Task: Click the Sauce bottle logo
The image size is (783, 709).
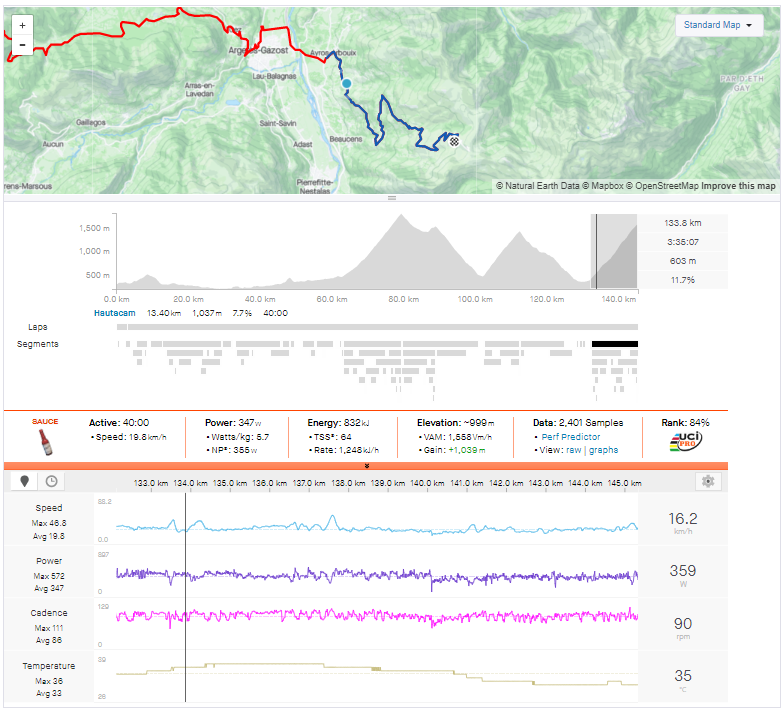Action: (44, 442)
